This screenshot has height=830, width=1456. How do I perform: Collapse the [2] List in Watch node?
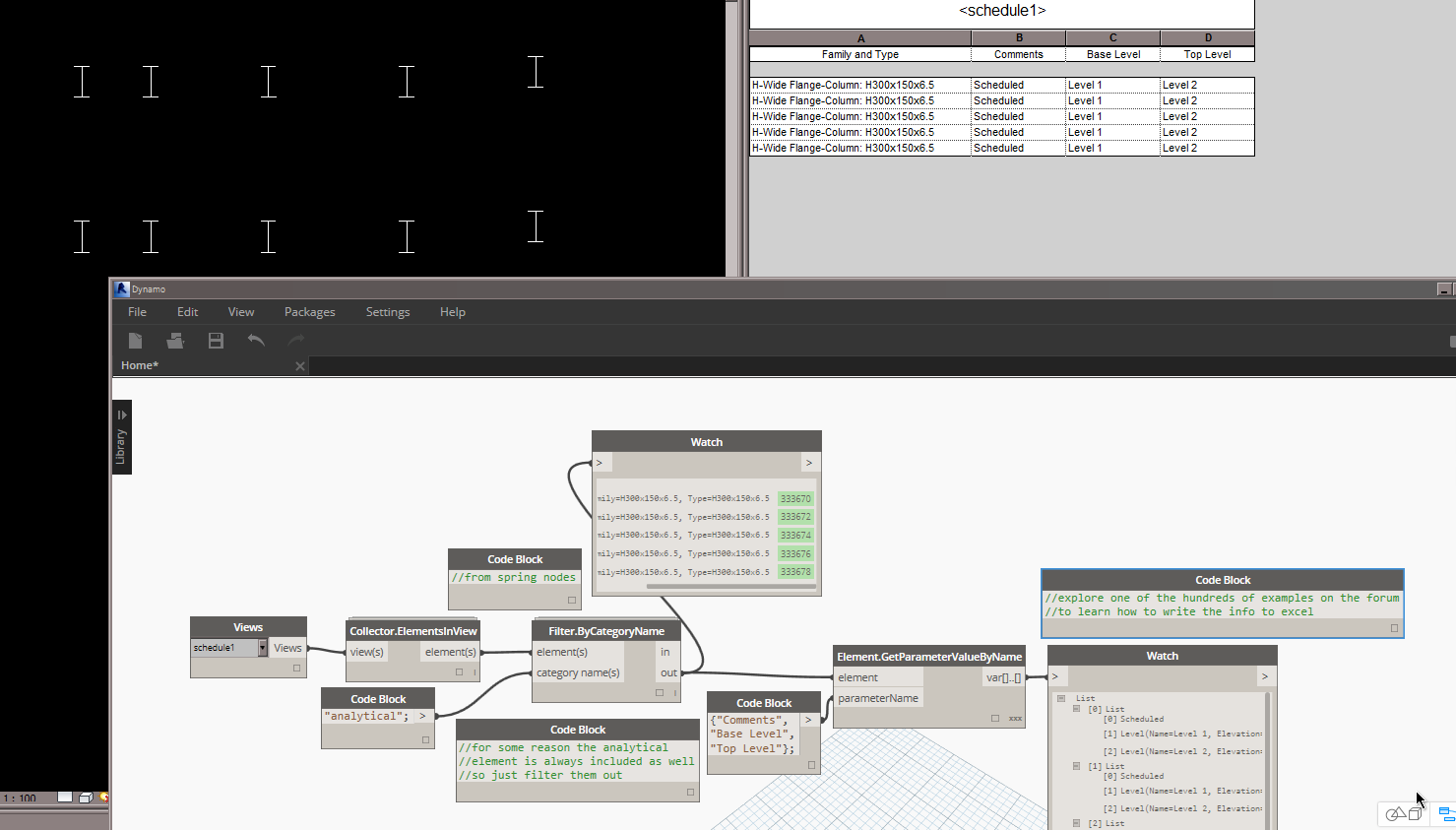point(1077,823)
